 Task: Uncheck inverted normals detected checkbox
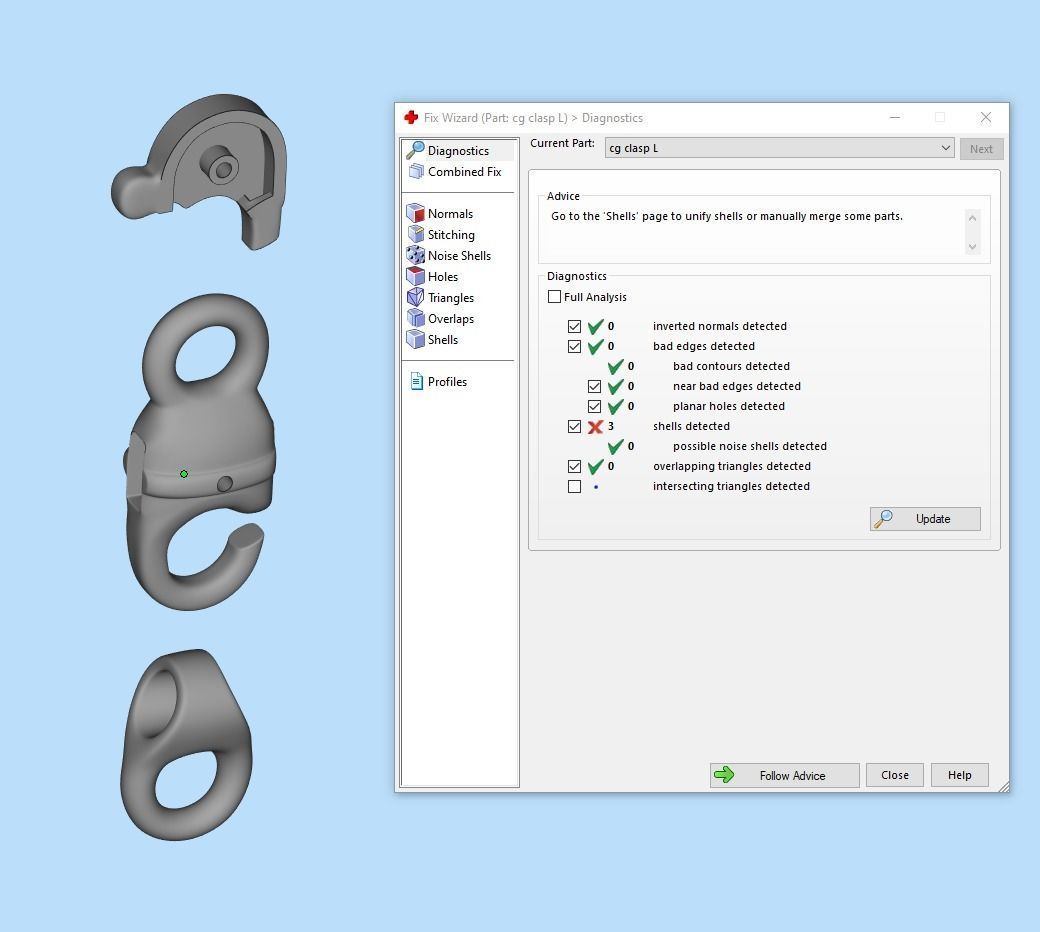point(574,326)
